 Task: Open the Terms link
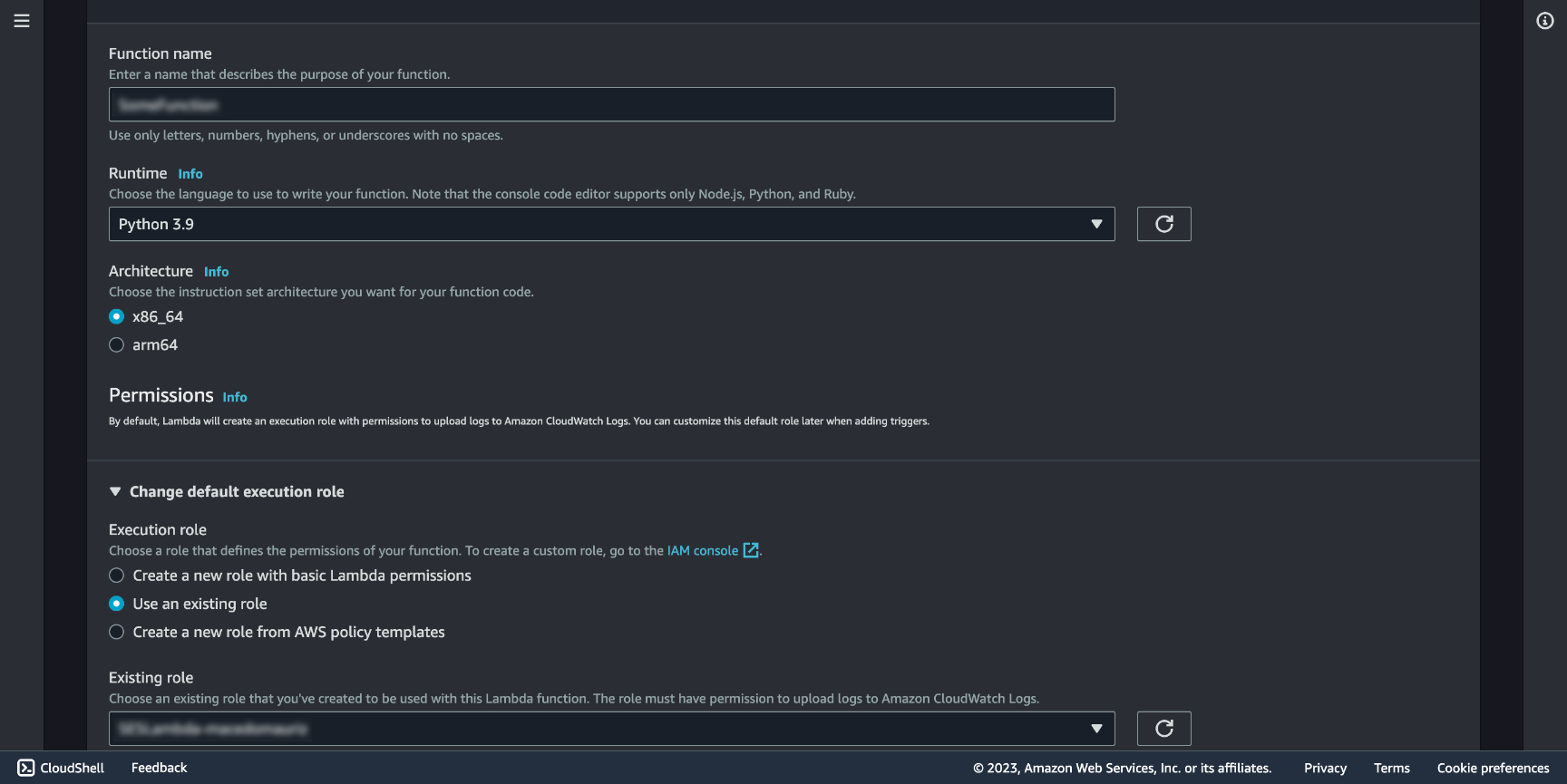click(x=1392, y=768)
